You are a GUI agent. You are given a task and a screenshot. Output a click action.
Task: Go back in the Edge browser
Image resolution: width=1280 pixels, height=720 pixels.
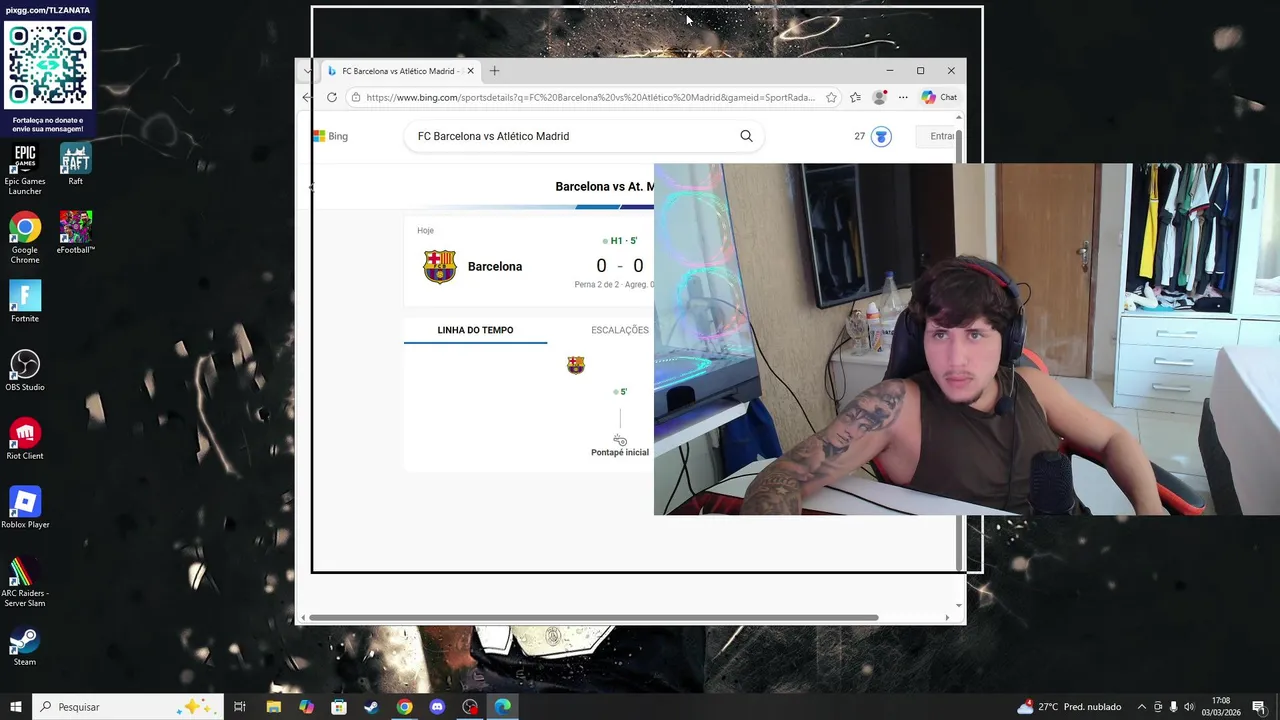307,97
